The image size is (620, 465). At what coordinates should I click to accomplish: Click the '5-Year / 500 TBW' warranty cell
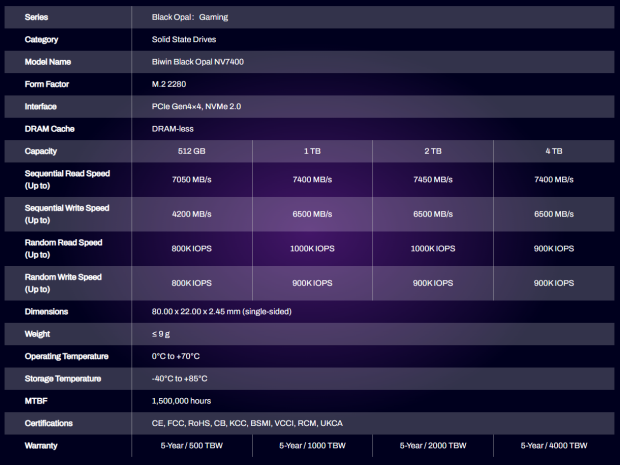click(x=191, y=445)
